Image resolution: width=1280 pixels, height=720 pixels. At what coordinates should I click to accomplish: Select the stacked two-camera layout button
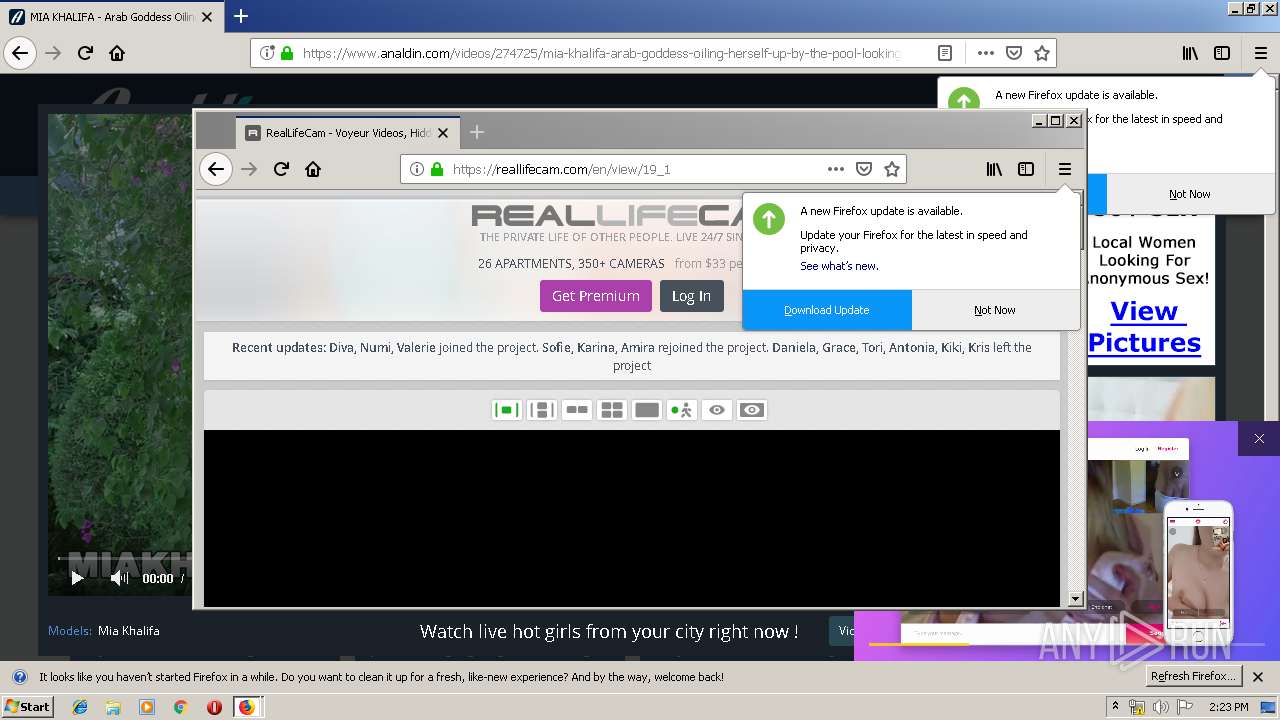point(542,410)
